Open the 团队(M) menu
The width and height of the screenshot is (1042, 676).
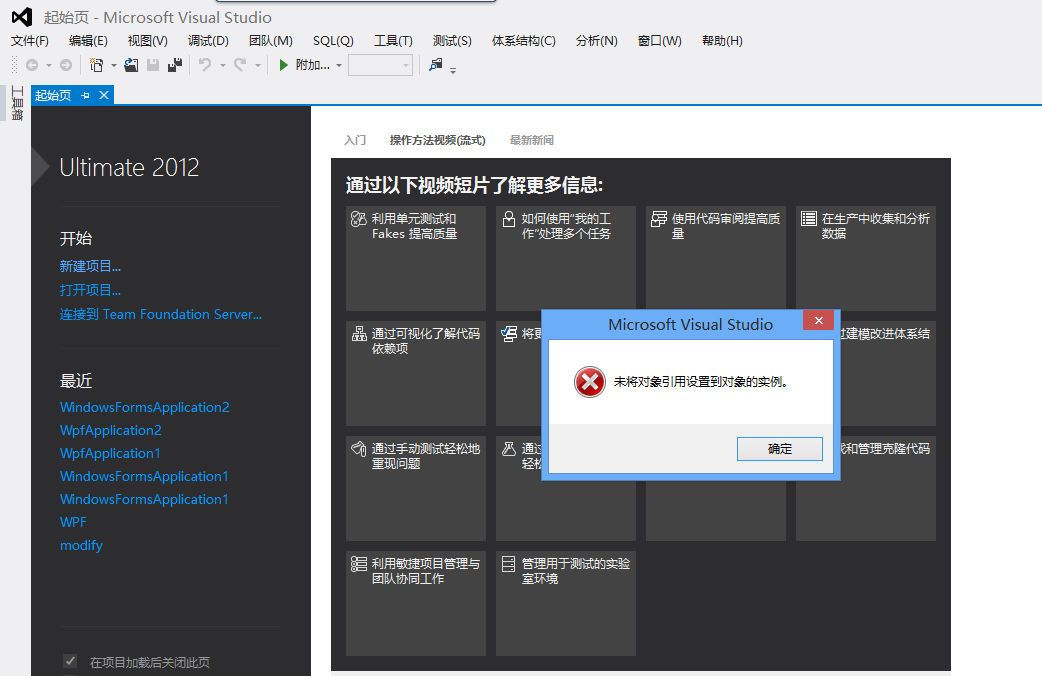(270, 41)
